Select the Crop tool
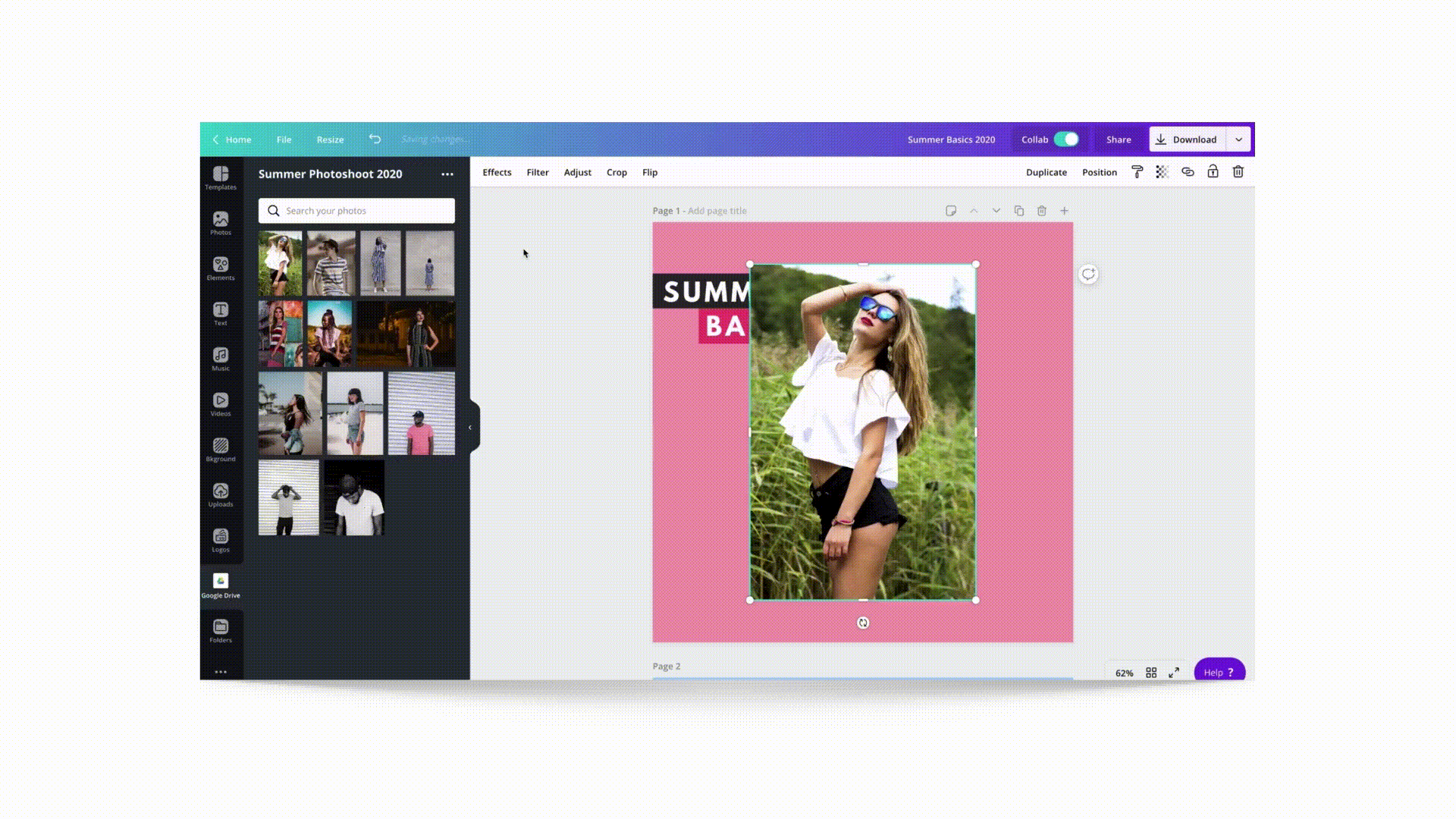This screenshot has height=819, width=1456. [617, 172]
